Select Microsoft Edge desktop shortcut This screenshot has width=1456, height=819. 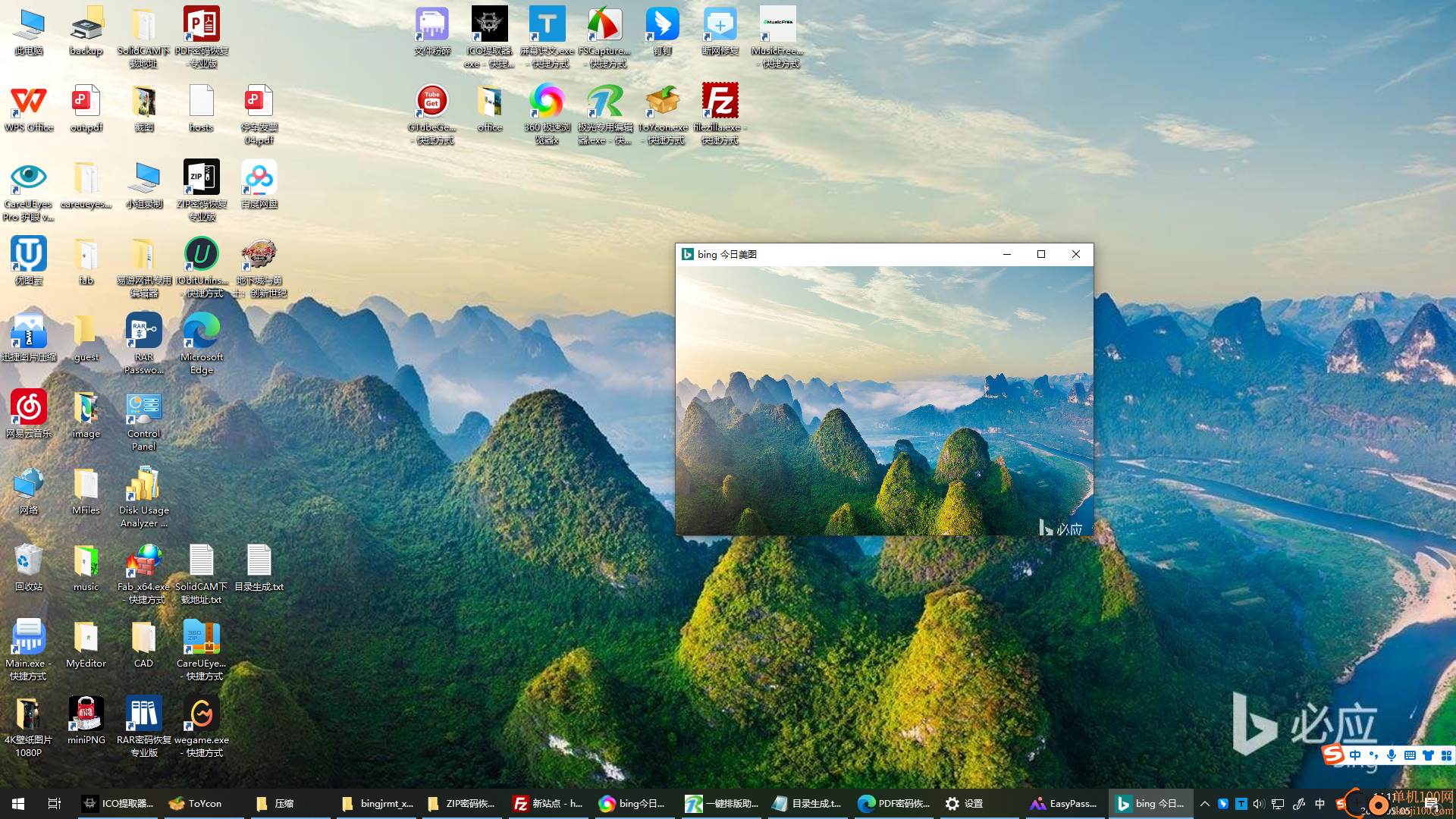click(x=202, y=344)
